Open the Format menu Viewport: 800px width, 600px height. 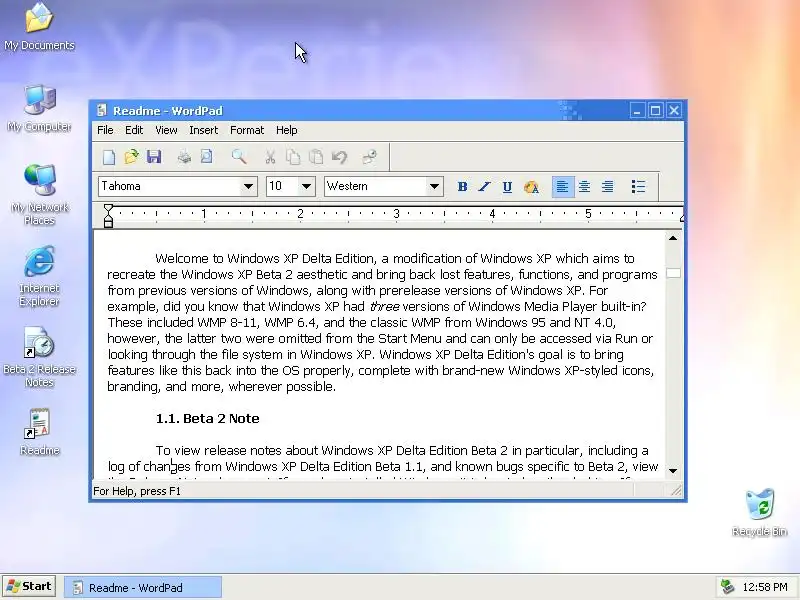(x=247, y=130)
